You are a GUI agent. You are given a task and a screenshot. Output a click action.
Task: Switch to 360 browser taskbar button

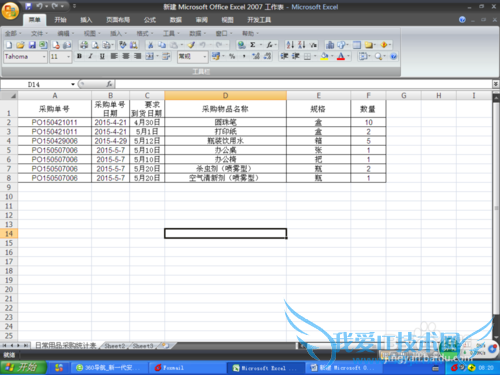(x=109, y=368)
